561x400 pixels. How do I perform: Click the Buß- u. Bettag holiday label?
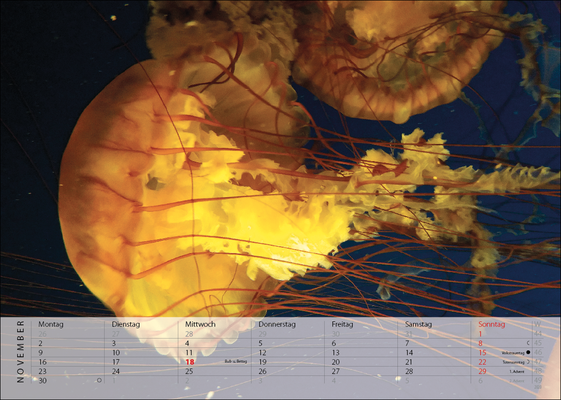click(x=236, y=362)
